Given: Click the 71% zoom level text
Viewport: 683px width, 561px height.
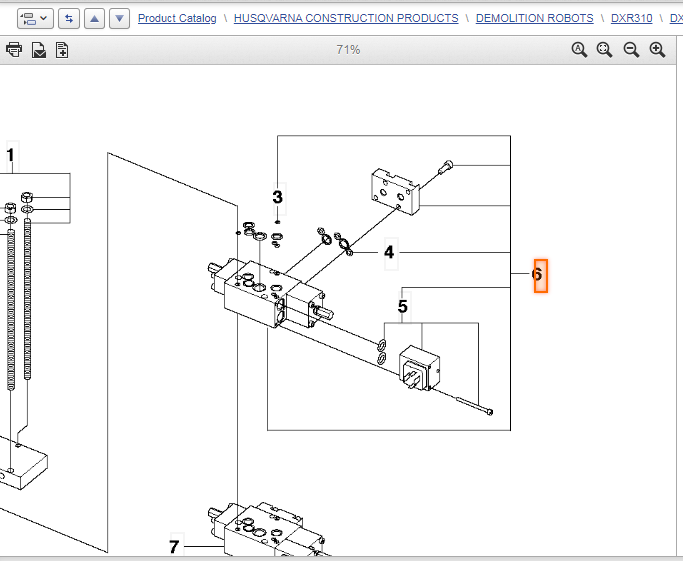Looking at the screenshot, I should tap(348, 50).
